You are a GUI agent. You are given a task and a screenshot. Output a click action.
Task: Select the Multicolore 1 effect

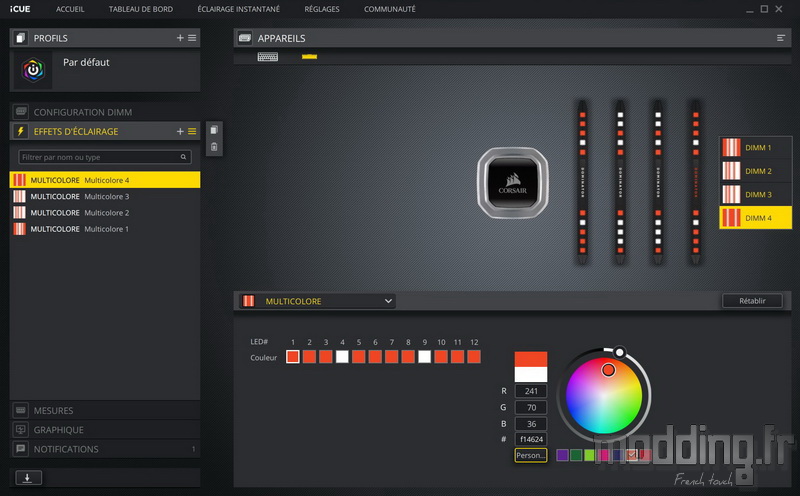pos(105,229)
